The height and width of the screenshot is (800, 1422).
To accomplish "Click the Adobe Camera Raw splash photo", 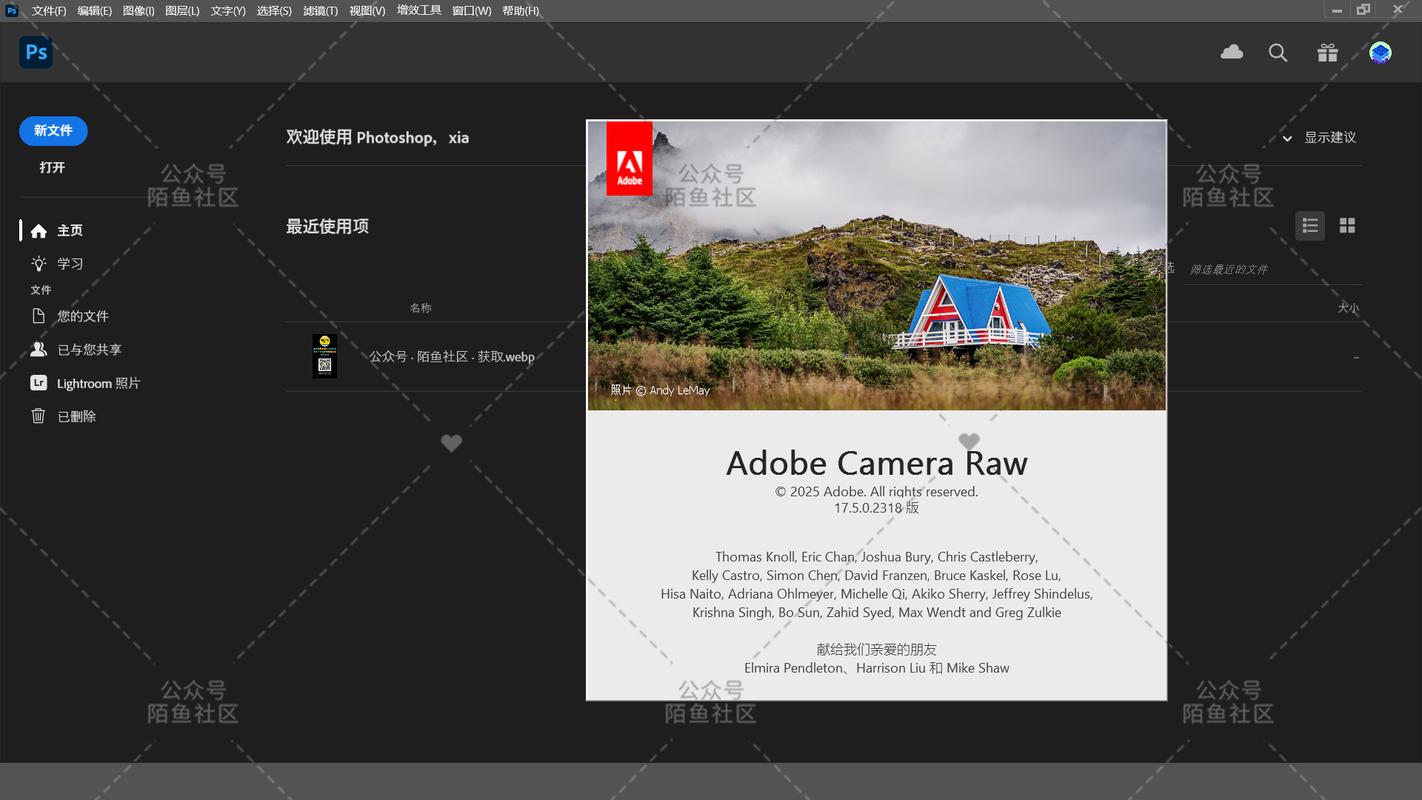I will (x=876, y=266).
